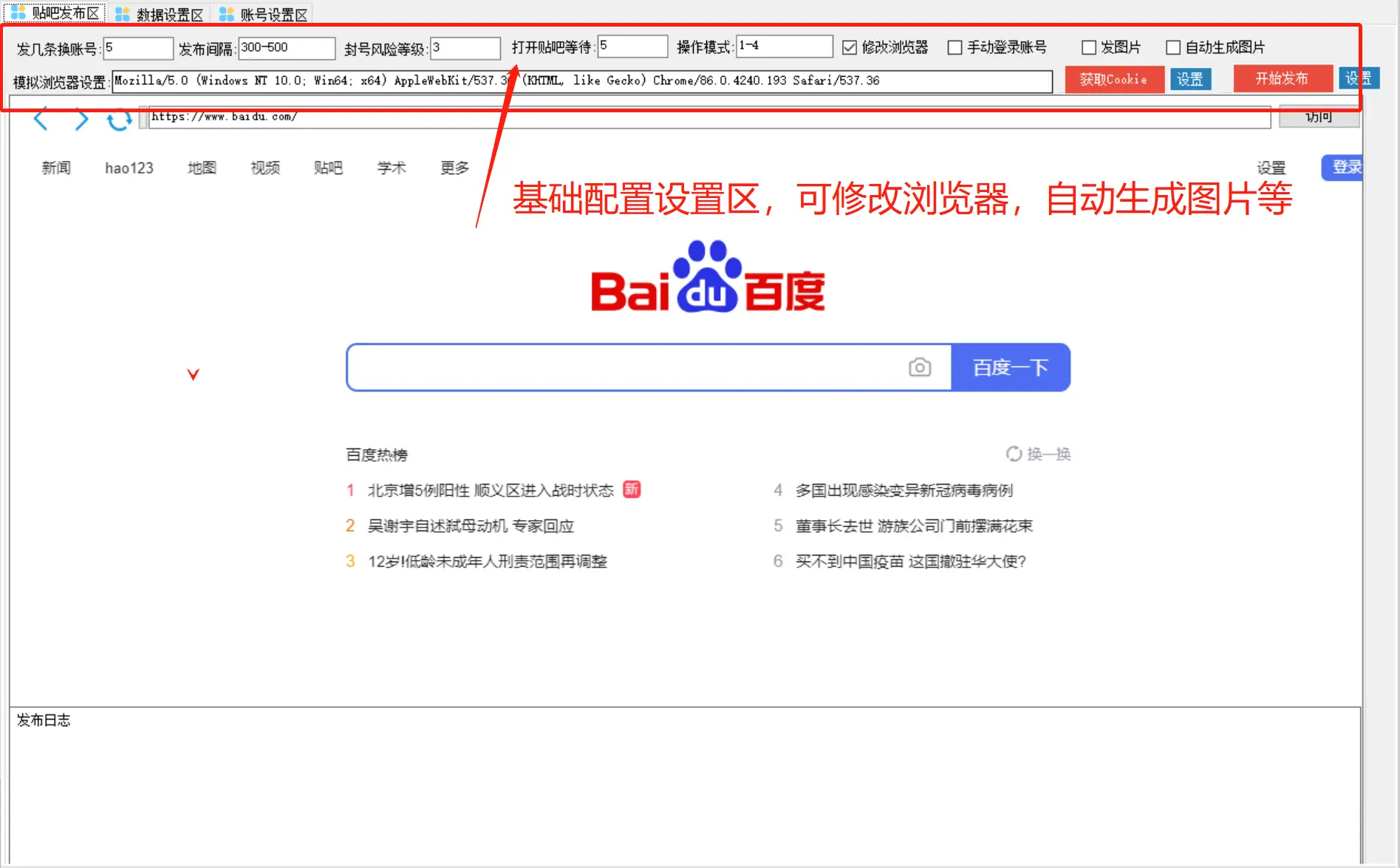1400x868 pixels.
Task: Click the 换一换 refresh icon
Action: [x=1014, y=454]
